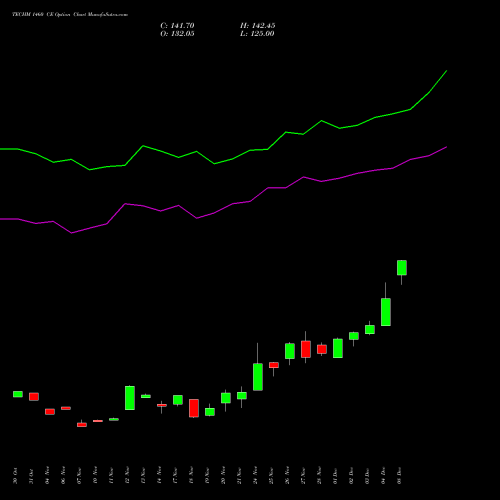The image size is (500, 500).
Task: Click the low value L: 125.00
Action: [x=257, y=34]
